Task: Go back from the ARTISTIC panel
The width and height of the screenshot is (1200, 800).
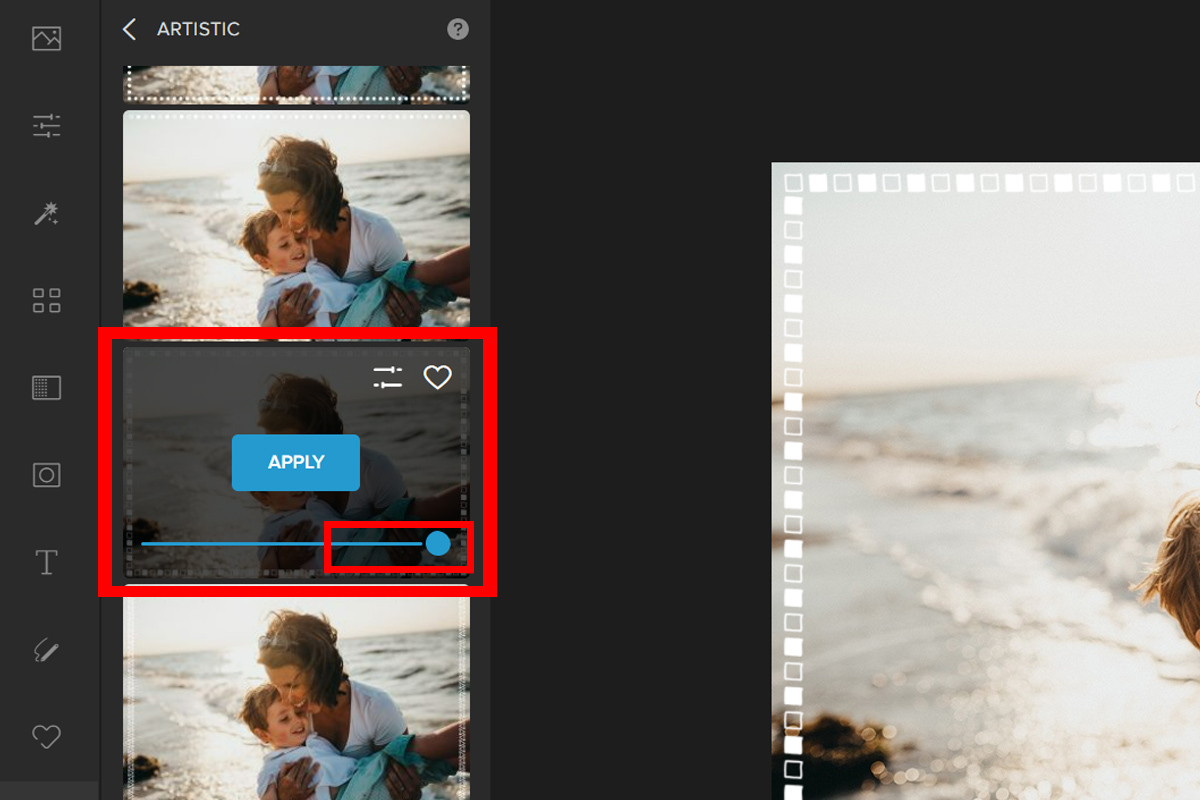Action: [129, 29]
